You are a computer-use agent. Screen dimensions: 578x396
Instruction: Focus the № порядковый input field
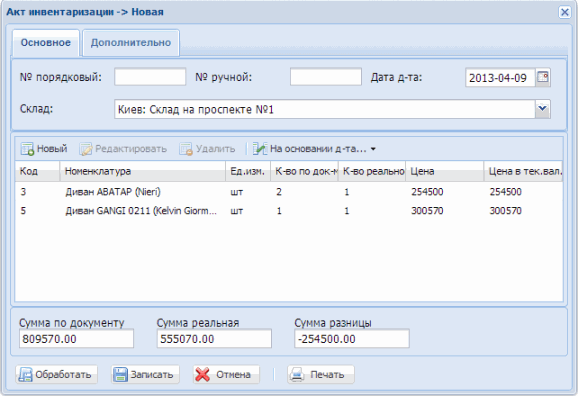pyautogui.click(x=150, y=77)
